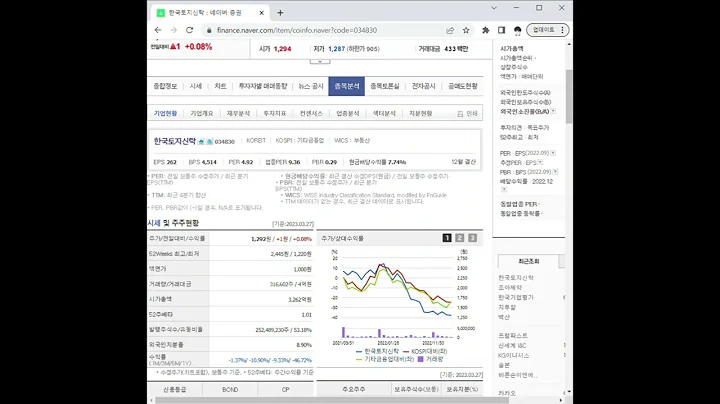The width and height of the screenshot is (720, 404).
Task: Click PBR BPS(2022.09) info icon
Action: [x=555, y=172]
